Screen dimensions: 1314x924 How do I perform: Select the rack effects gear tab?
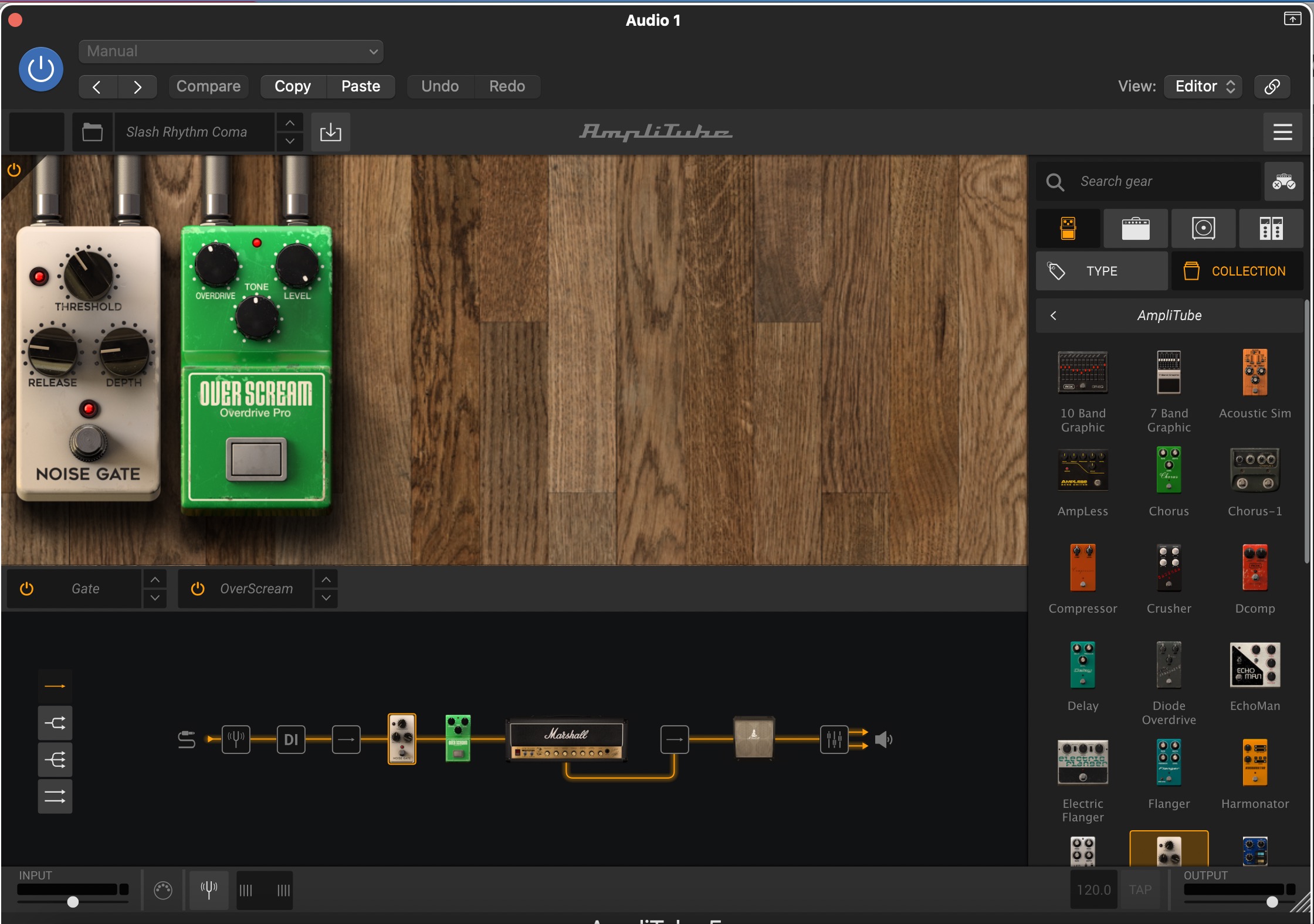(x=1271, y=228)
